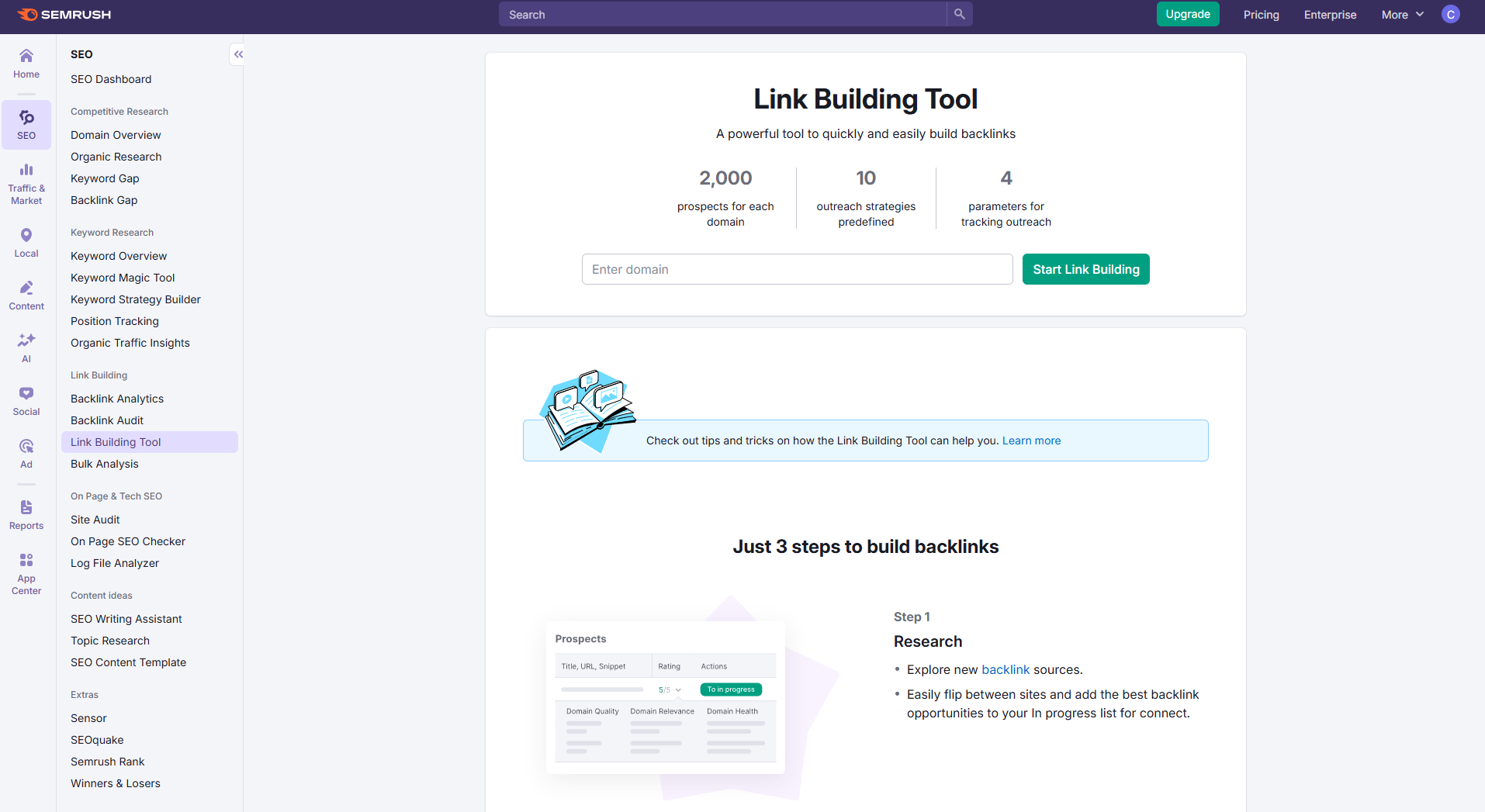Open Winners & Losers
This screenshot has height=812, width=1485.
click(116, 783)
